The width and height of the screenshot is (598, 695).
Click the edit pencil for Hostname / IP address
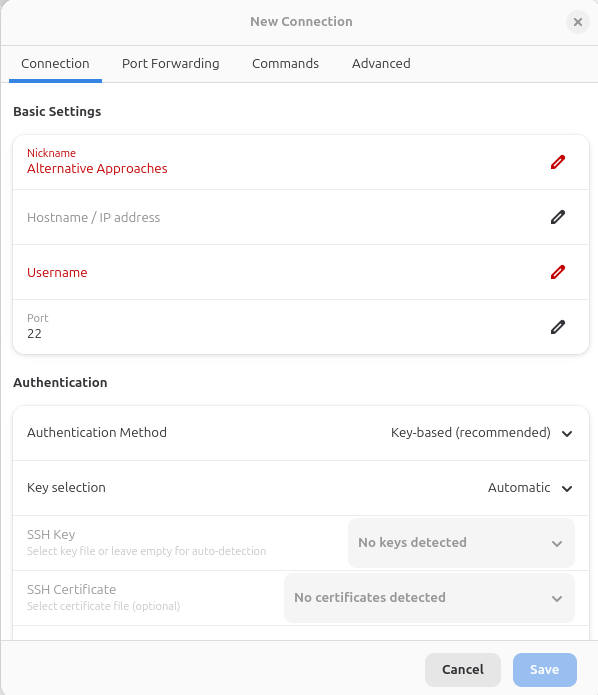(558, 217)
